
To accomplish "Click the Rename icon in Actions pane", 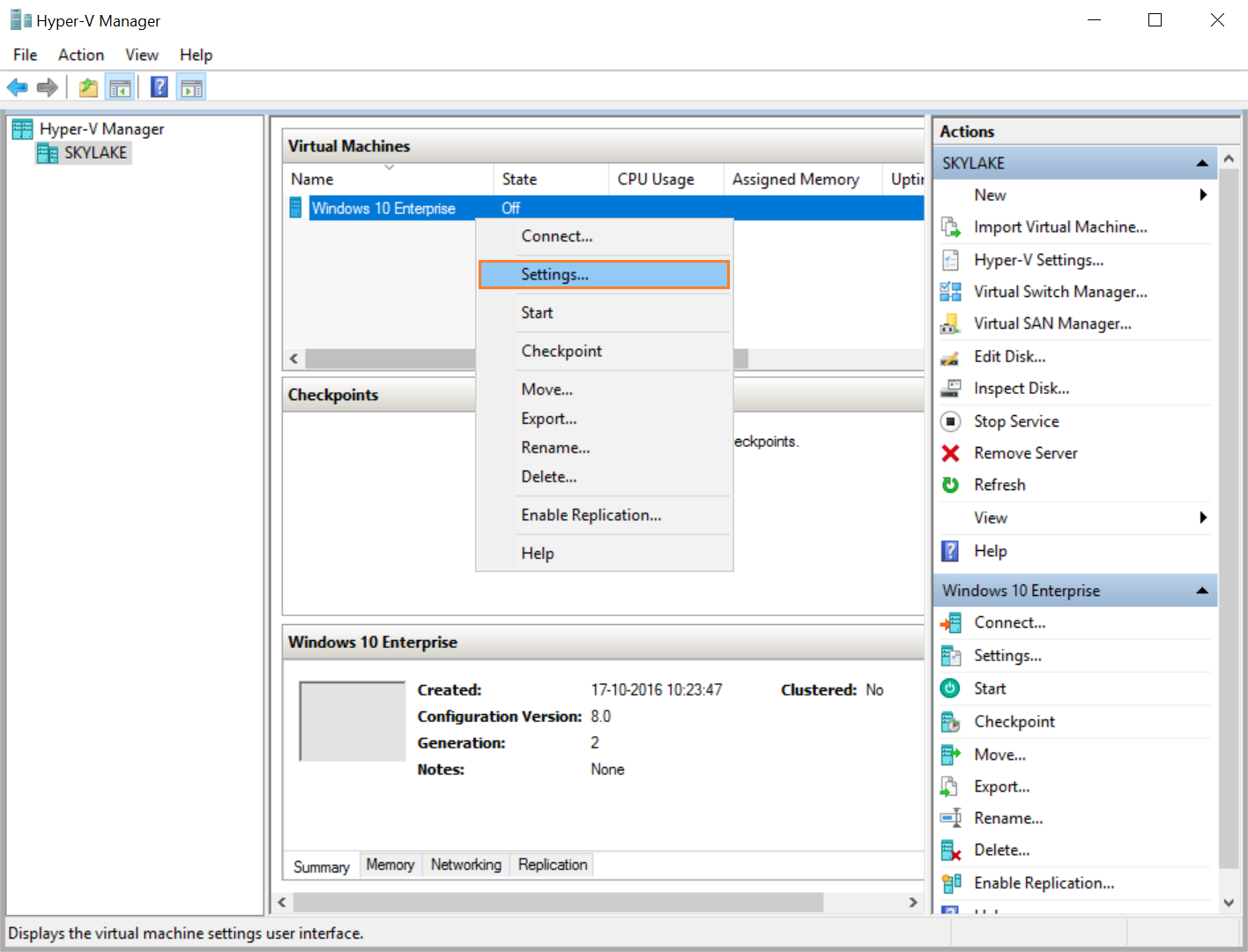I will click(951, 818).
